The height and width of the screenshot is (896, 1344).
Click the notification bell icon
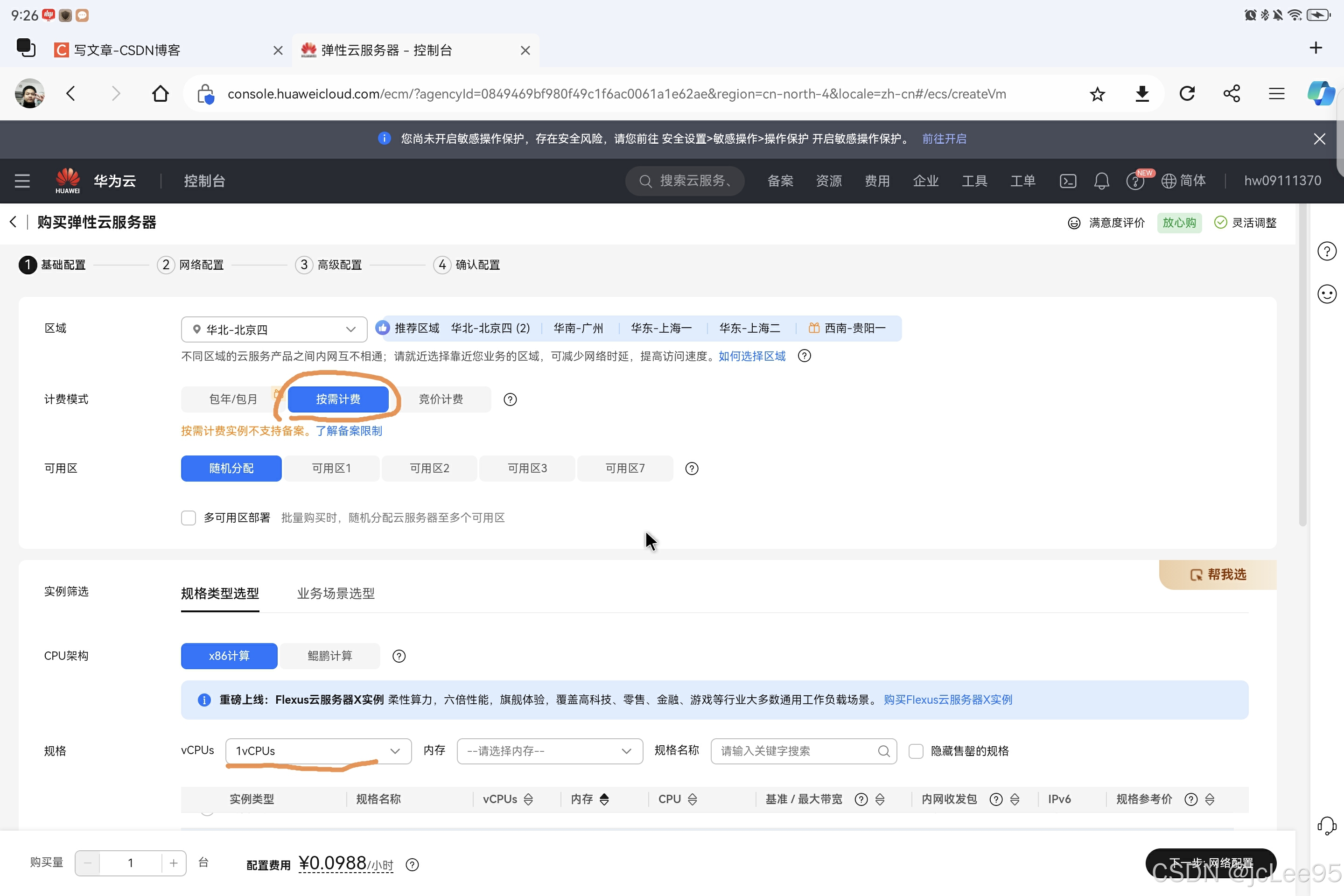point(1101,181)
